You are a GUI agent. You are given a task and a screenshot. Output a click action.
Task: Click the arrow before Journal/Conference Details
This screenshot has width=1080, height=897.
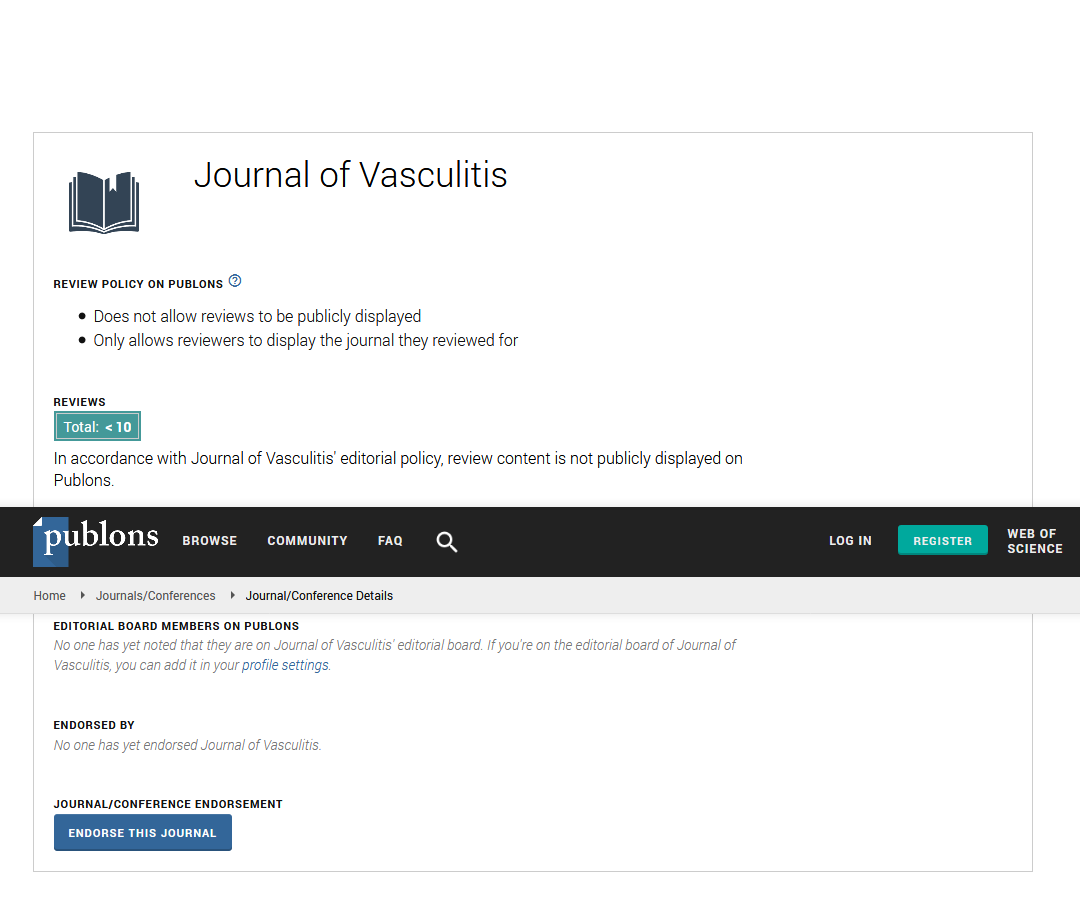[x=232, y=595]
